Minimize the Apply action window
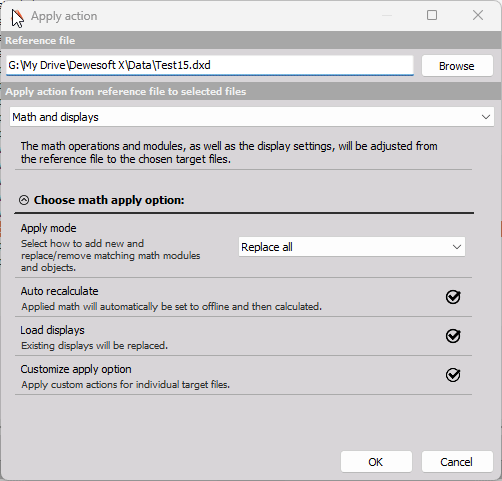The height and width of the screenshot is (481, 502). [x=387, y=15]
